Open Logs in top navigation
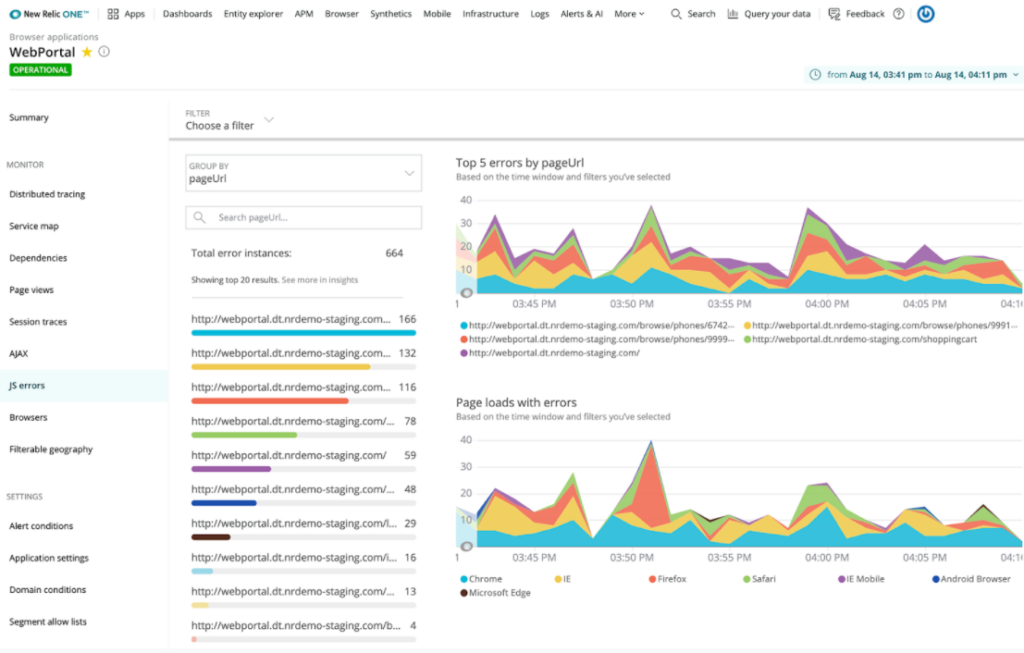The height and width of the screenshot is (653, 1024). point(539,14)
